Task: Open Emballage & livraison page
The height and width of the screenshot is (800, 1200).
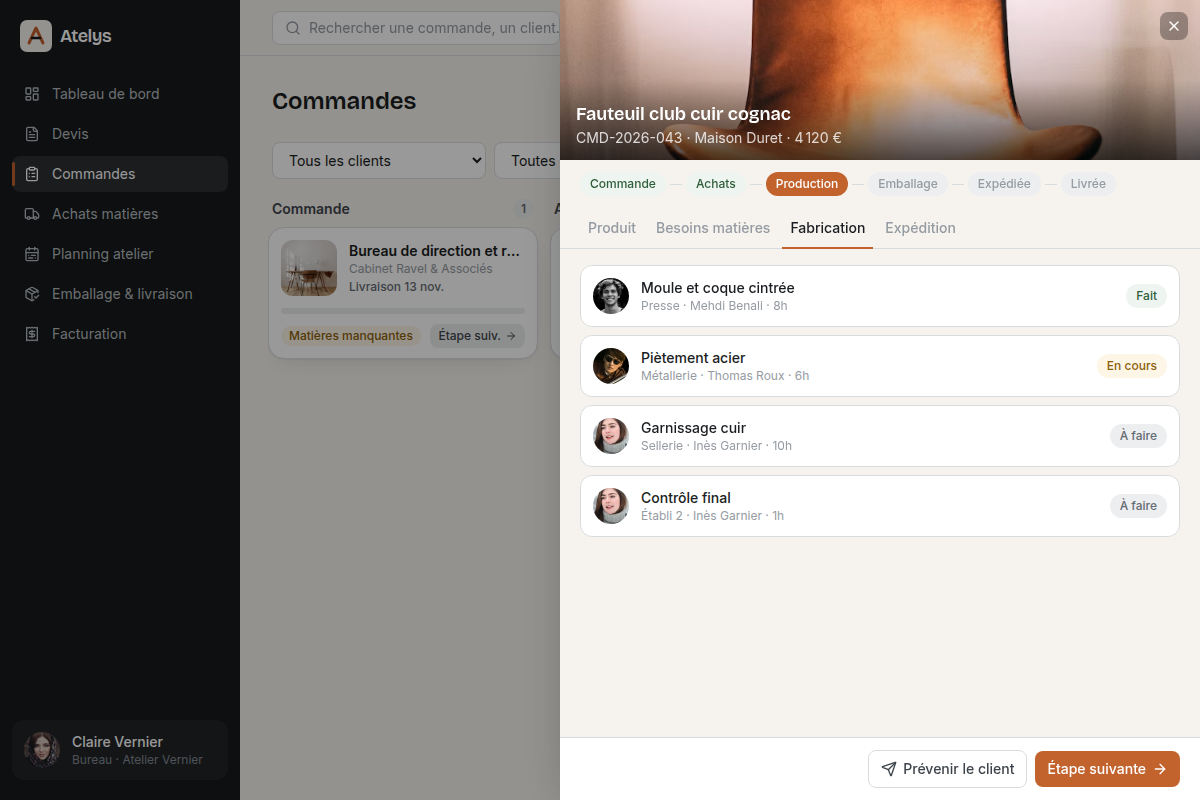Action: pyautogui.click(x=120, y=294)
